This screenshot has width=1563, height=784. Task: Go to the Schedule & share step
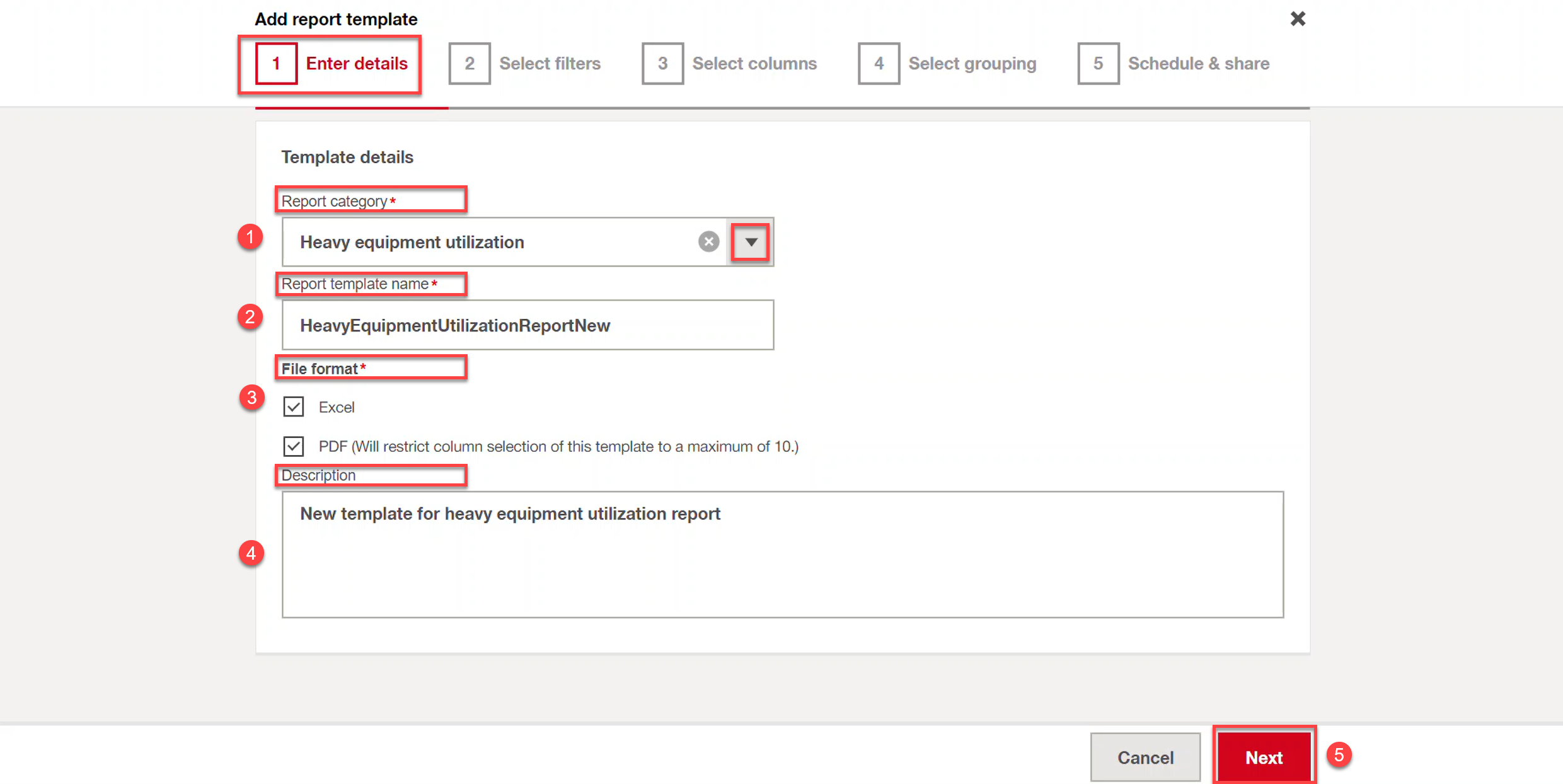click(1173, 64)
